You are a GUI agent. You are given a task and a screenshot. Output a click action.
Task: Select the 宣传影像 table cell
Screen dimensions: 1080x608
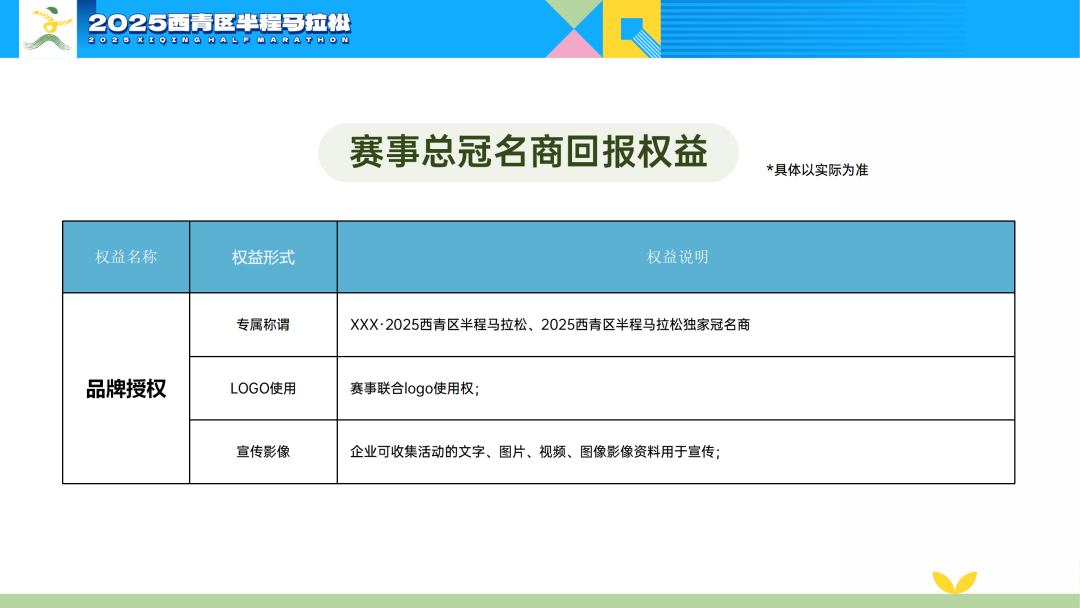[263, 452]
